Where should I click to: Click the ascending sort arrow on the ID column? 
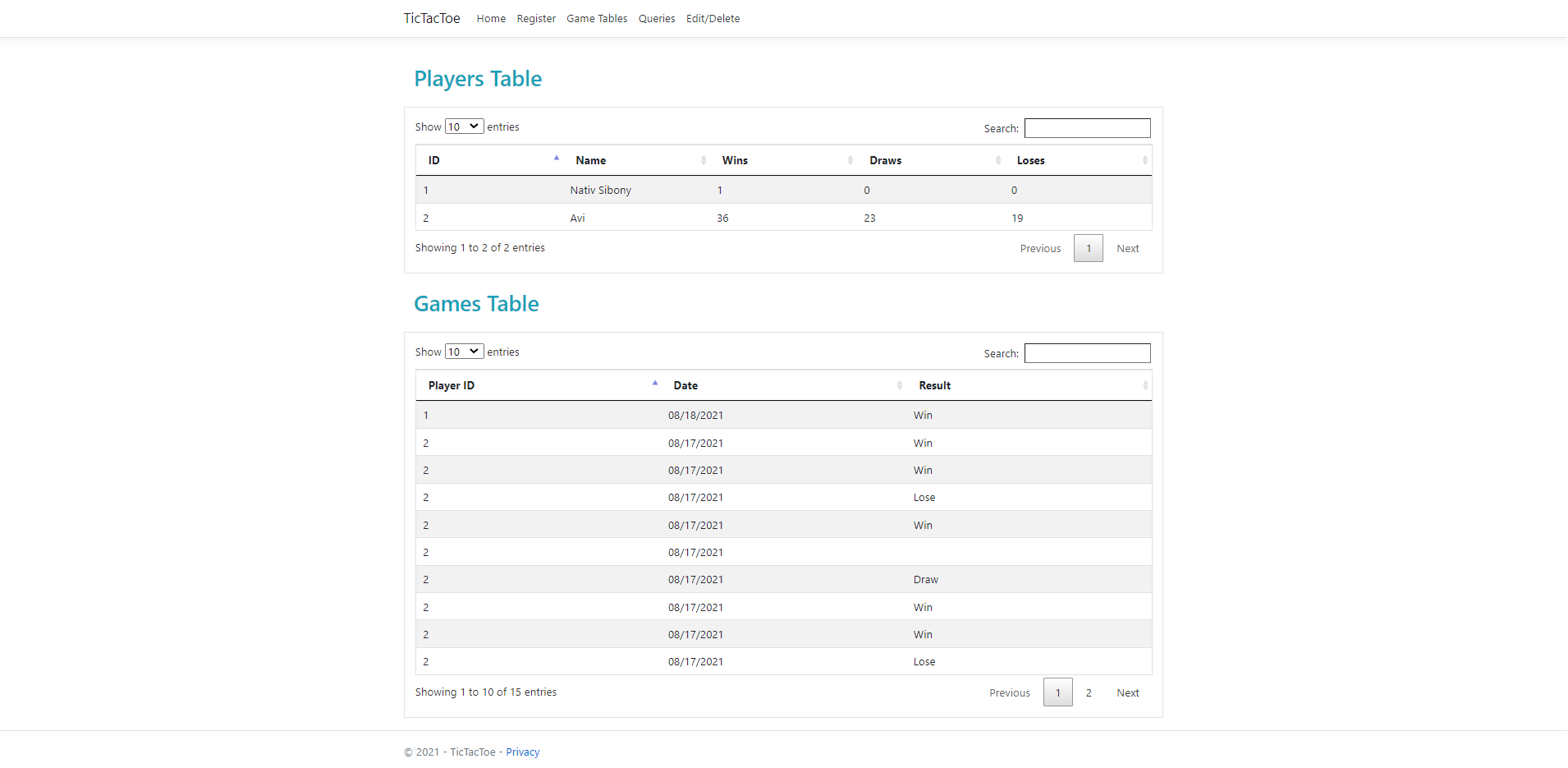point(556,157)
